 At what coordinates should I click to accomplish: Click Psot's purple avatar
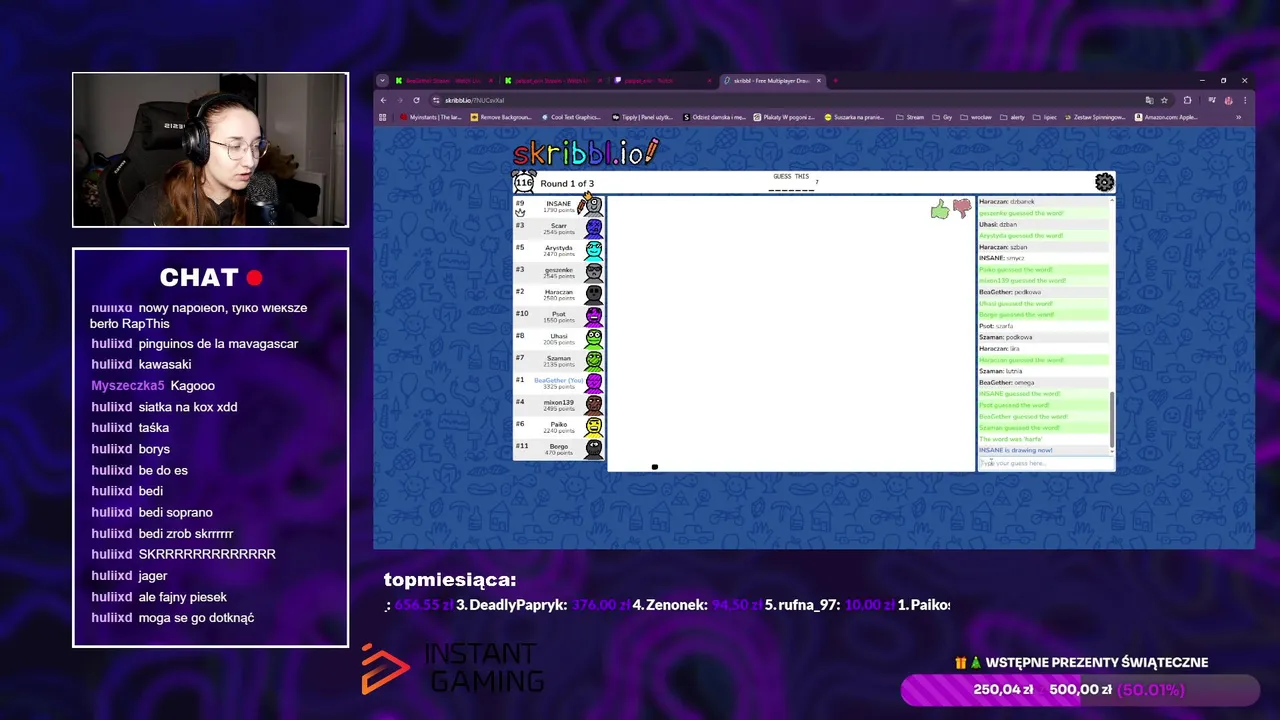click(594, 317)
